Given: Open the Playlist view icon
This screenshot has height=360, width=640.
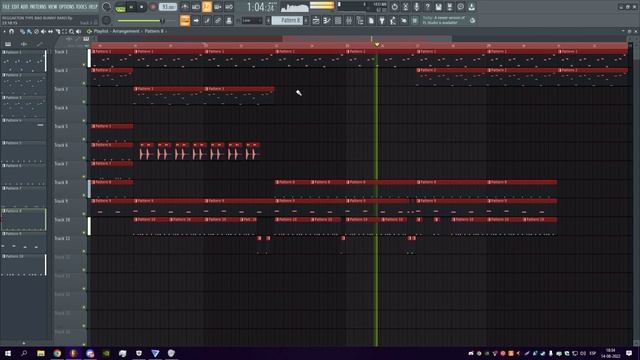Looking at the screenshot, I should point(316,20).
